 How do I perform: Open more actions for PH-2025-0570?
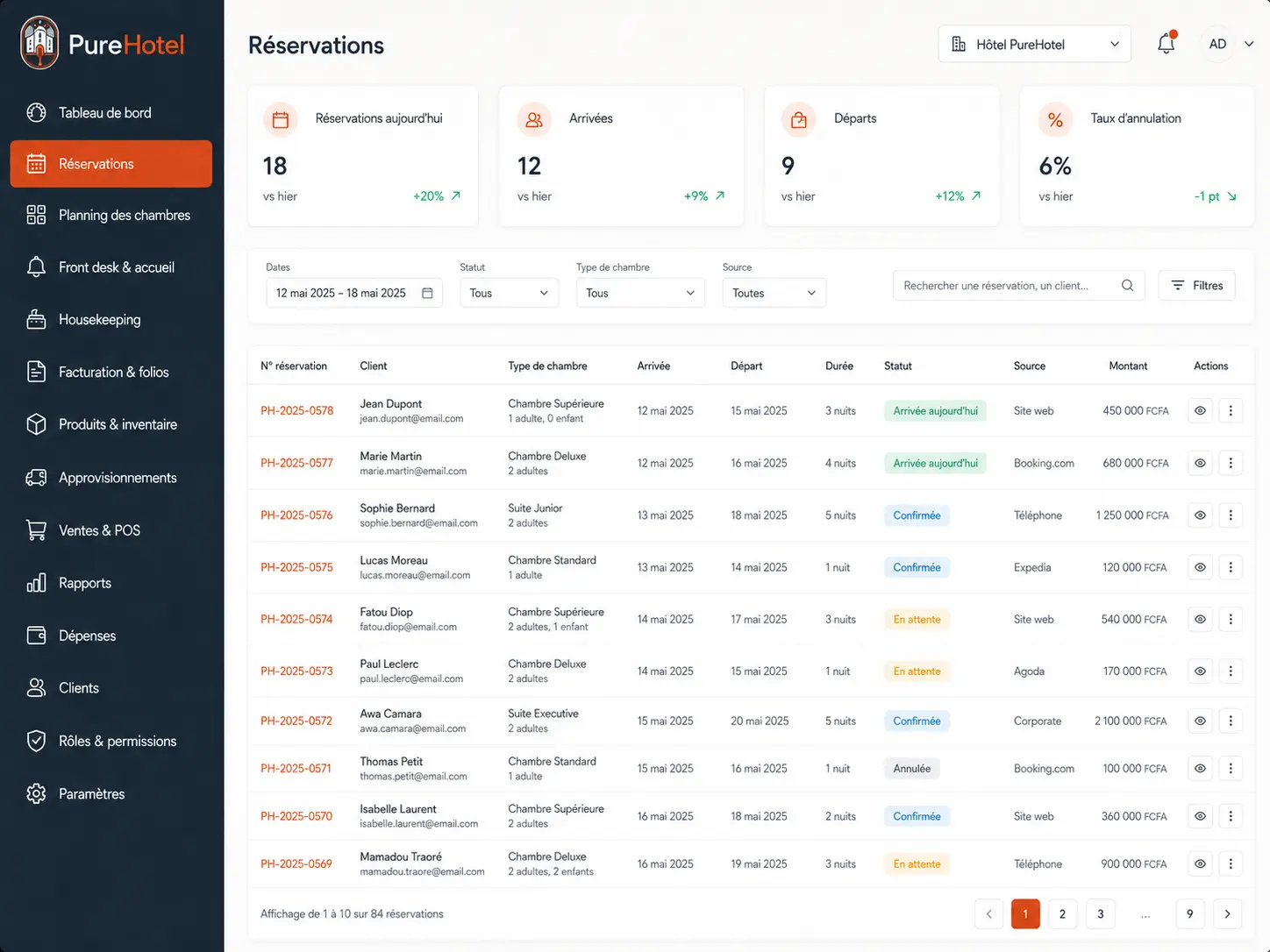point(1231,816)
